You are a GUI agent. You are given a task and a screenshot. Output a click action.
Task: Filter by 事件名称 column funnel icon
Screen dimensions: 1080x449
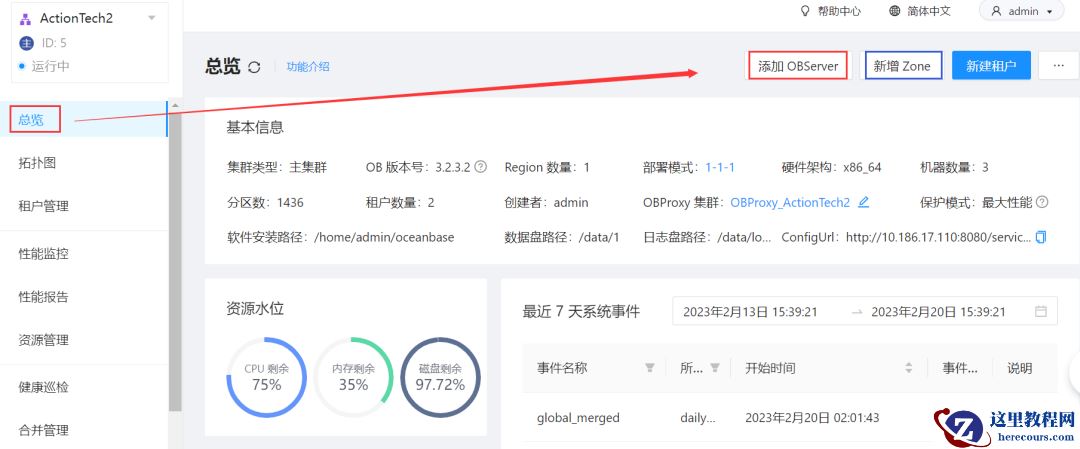coord(650,368)
